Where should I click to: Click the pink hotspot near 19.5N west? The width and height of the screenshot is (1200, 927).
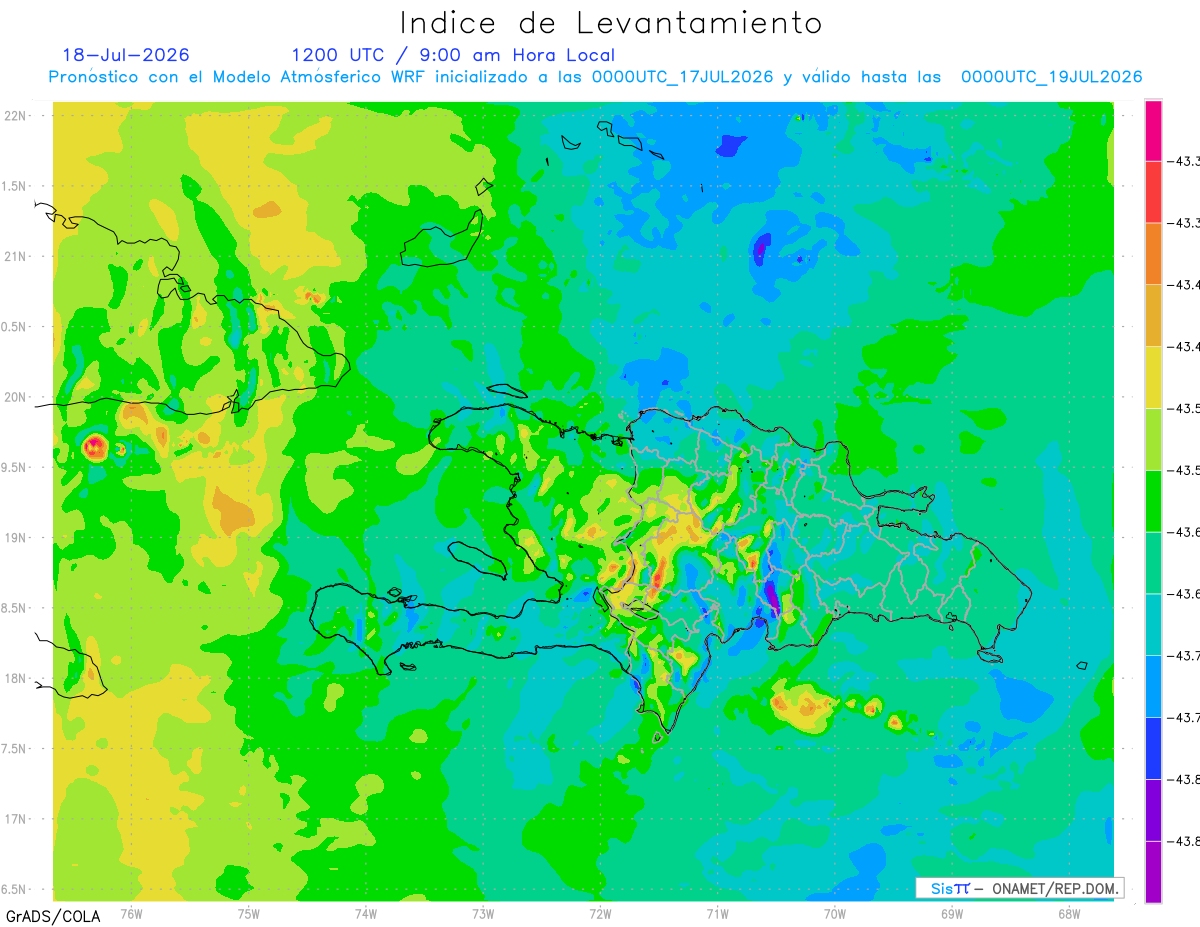(x=95, y=446)
